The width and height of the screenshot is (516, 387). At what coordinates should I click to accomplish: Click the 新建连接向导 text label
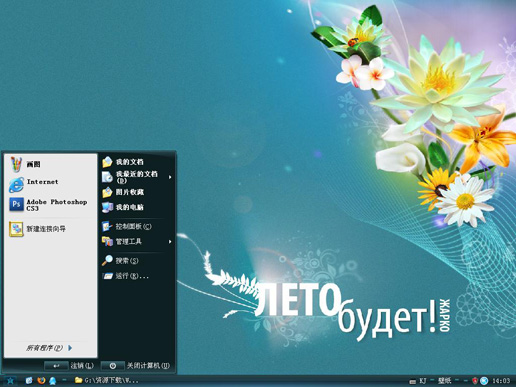pyautogui.click(x=46, y=229)
